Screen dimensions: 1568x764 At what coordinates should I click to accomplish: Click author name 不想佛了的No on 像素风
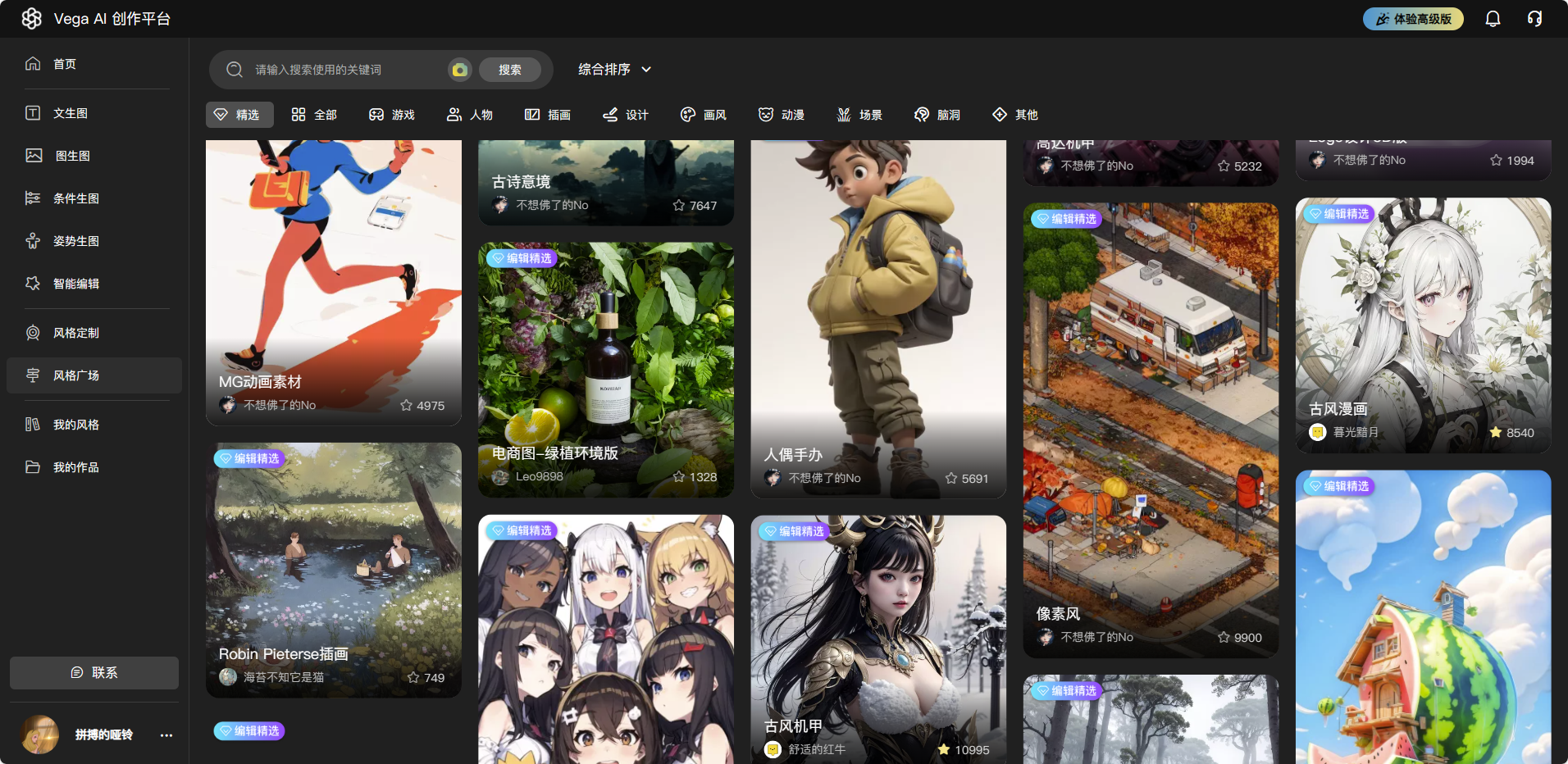(1096, 637)
